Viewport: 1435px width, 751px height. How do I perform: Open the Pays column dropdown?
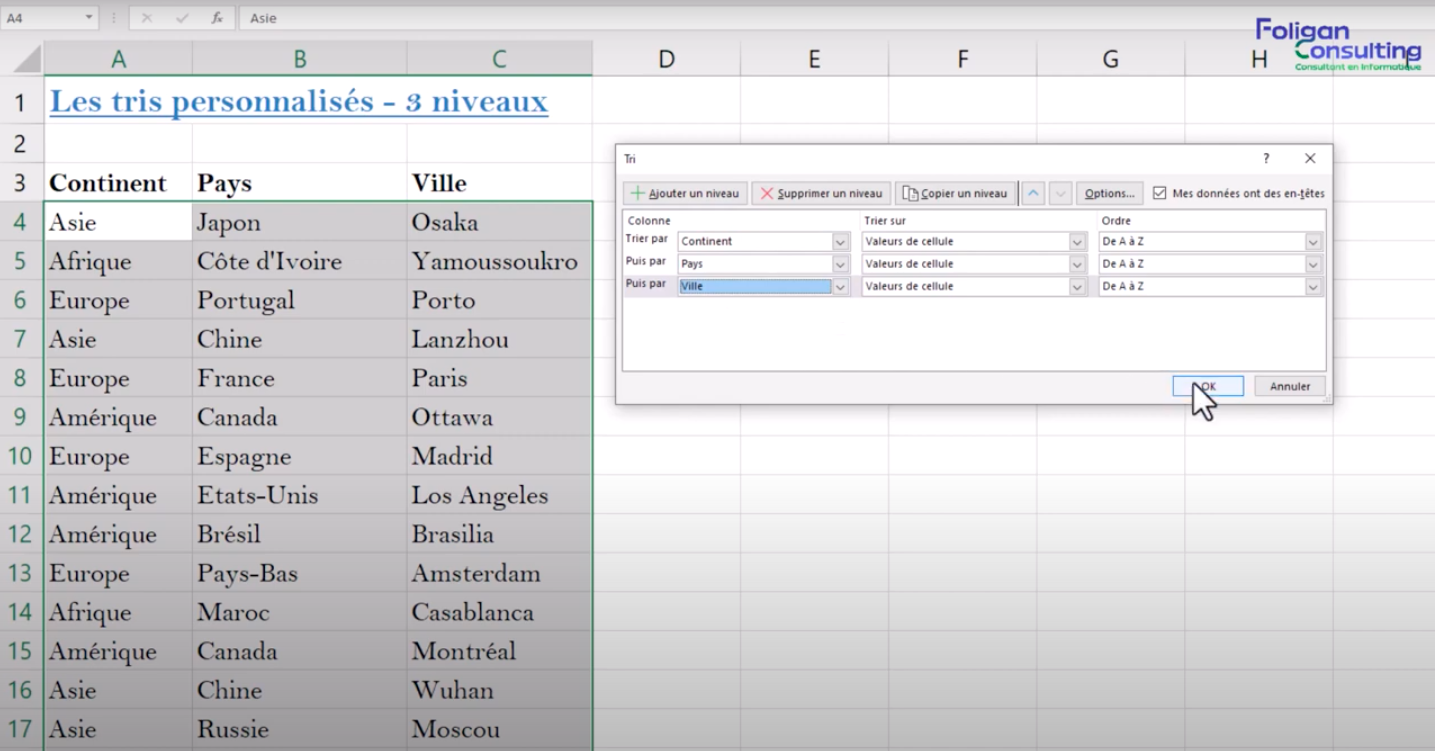click(840, 264)
